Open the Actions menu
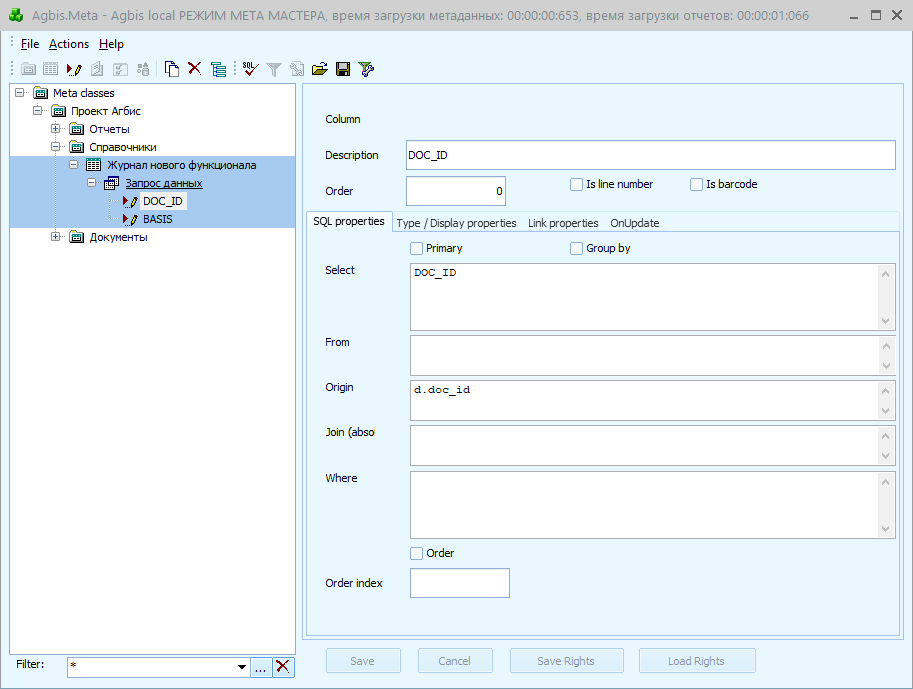 tap(69, 44)
